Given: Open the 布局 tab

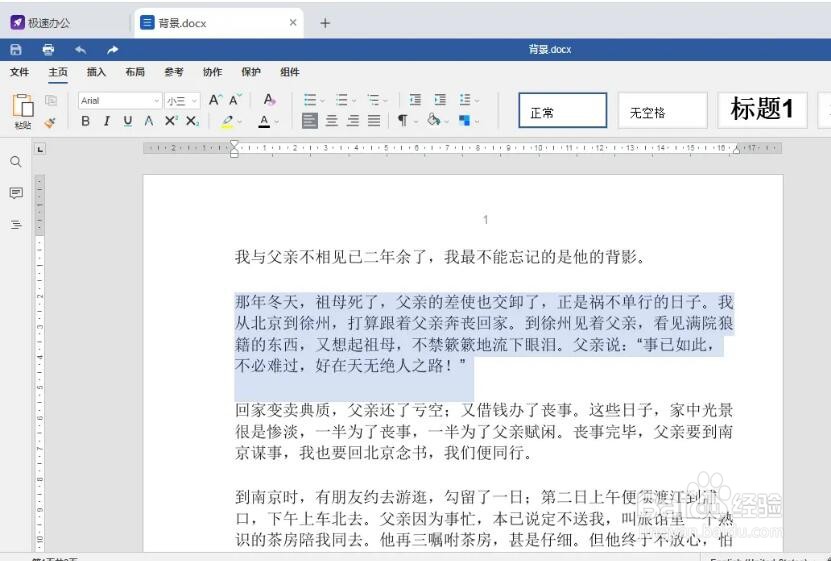Looking at the screenshot, I should point(135,72).
